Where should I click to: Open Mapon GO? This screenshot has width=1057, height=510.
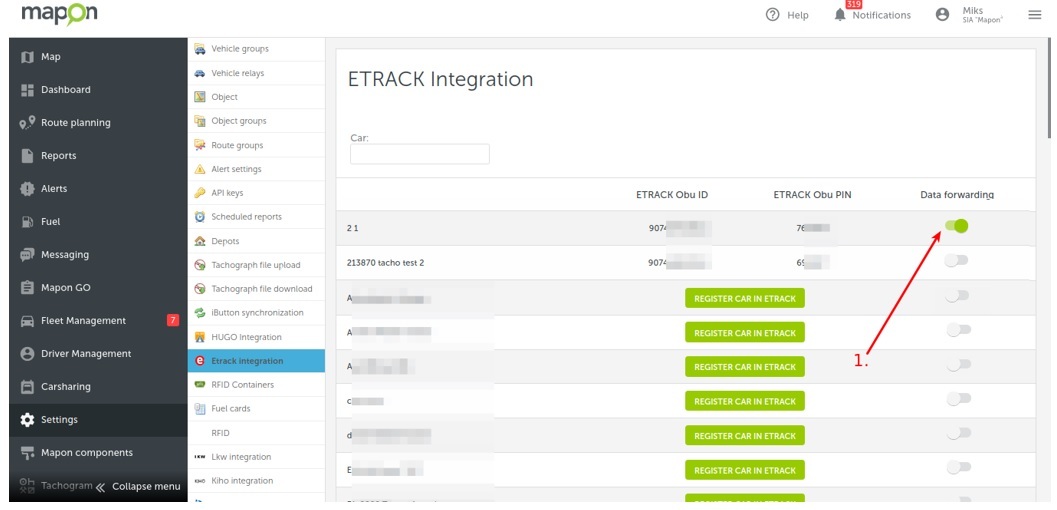(x=98, y=288)
